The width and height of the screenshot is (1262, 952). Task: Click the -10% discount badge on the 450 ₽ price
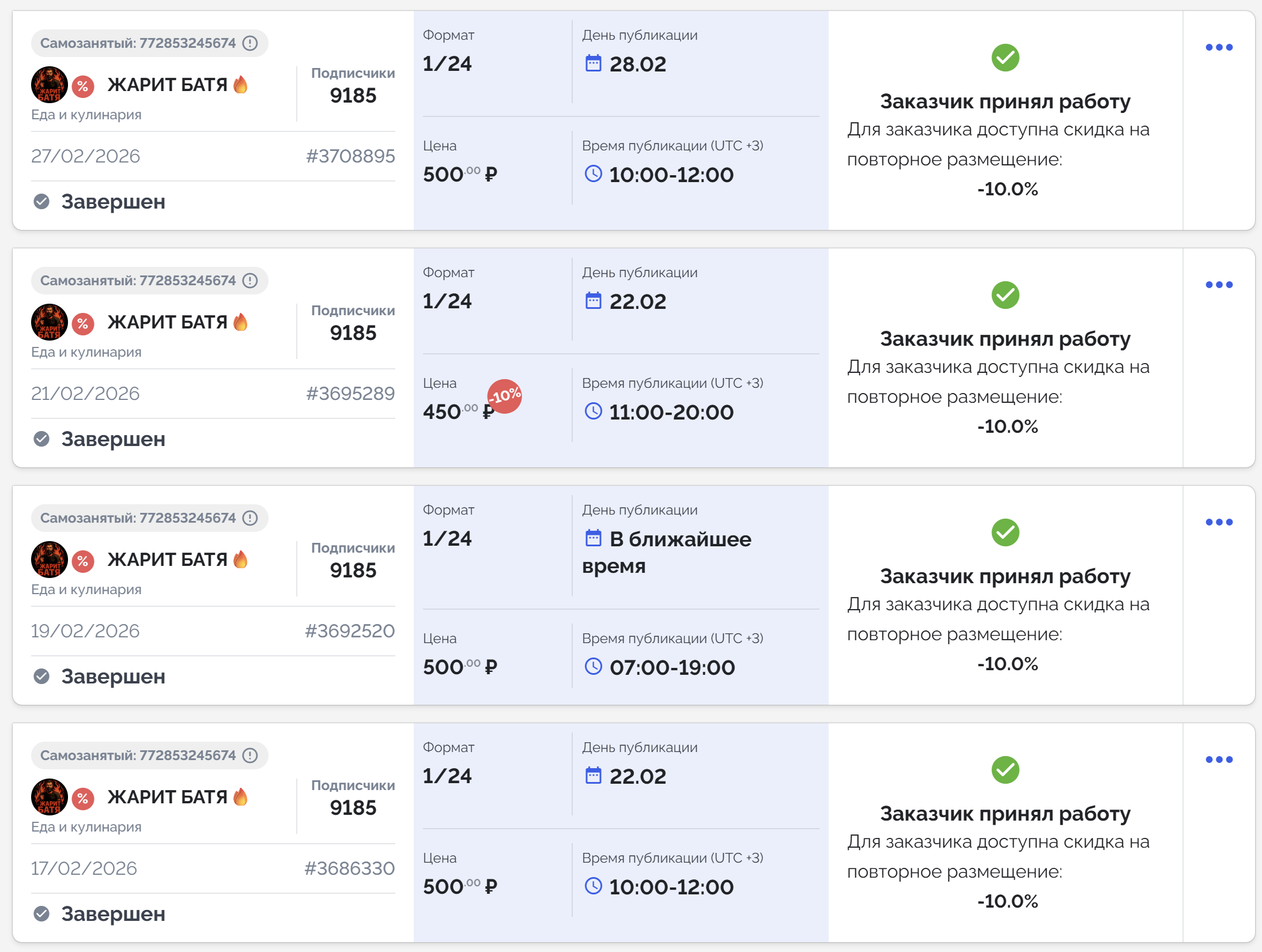(x=504, y=396)
